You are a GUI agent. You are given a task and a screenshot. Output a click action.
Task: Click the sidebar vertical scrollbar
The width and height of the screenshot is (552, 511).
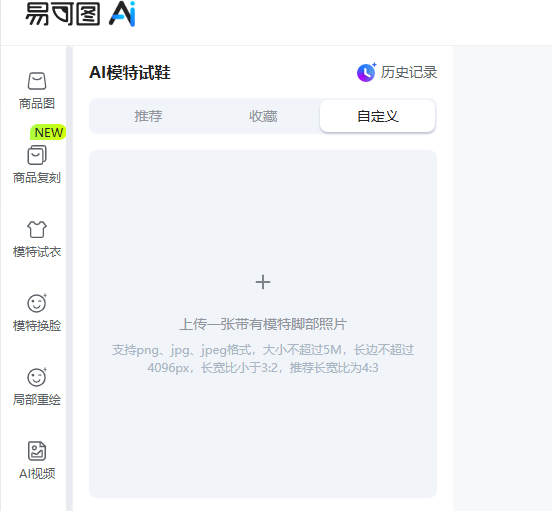(69, 278)
